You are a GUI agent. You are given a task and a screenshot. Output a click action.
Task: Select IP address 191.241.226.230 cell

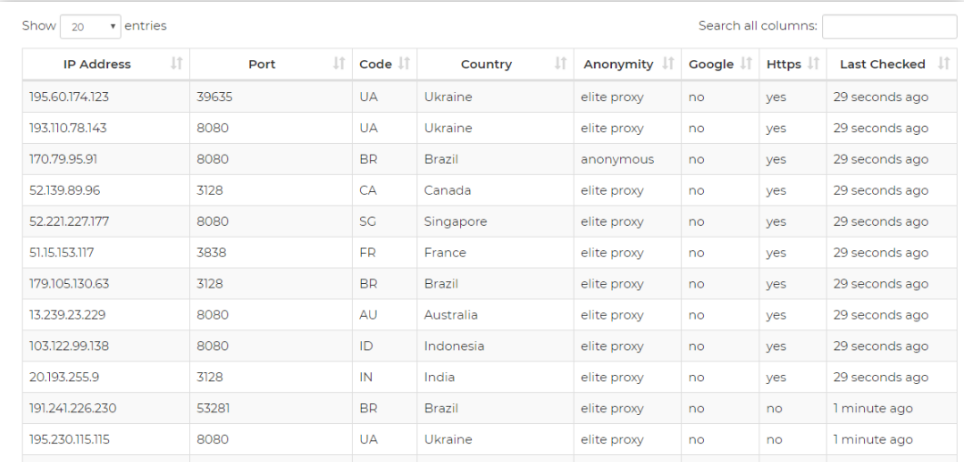[106, 408]
